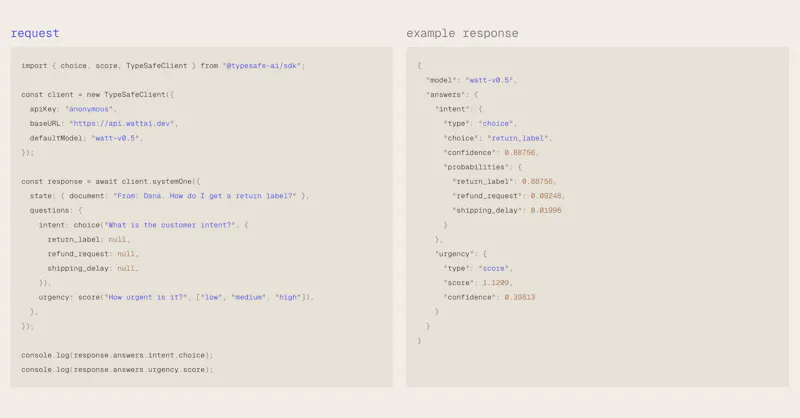Image resolution: width=800 pixels, height=418 pixels.
Task: Click the "high" option in score array
Action: 288,298
